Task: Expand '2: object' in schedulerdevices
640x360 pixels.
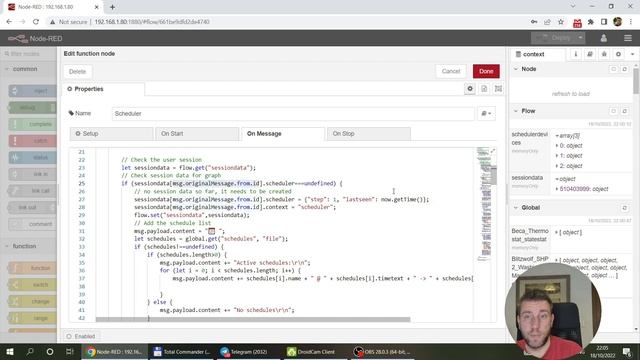Action: (x=557, y=166)
